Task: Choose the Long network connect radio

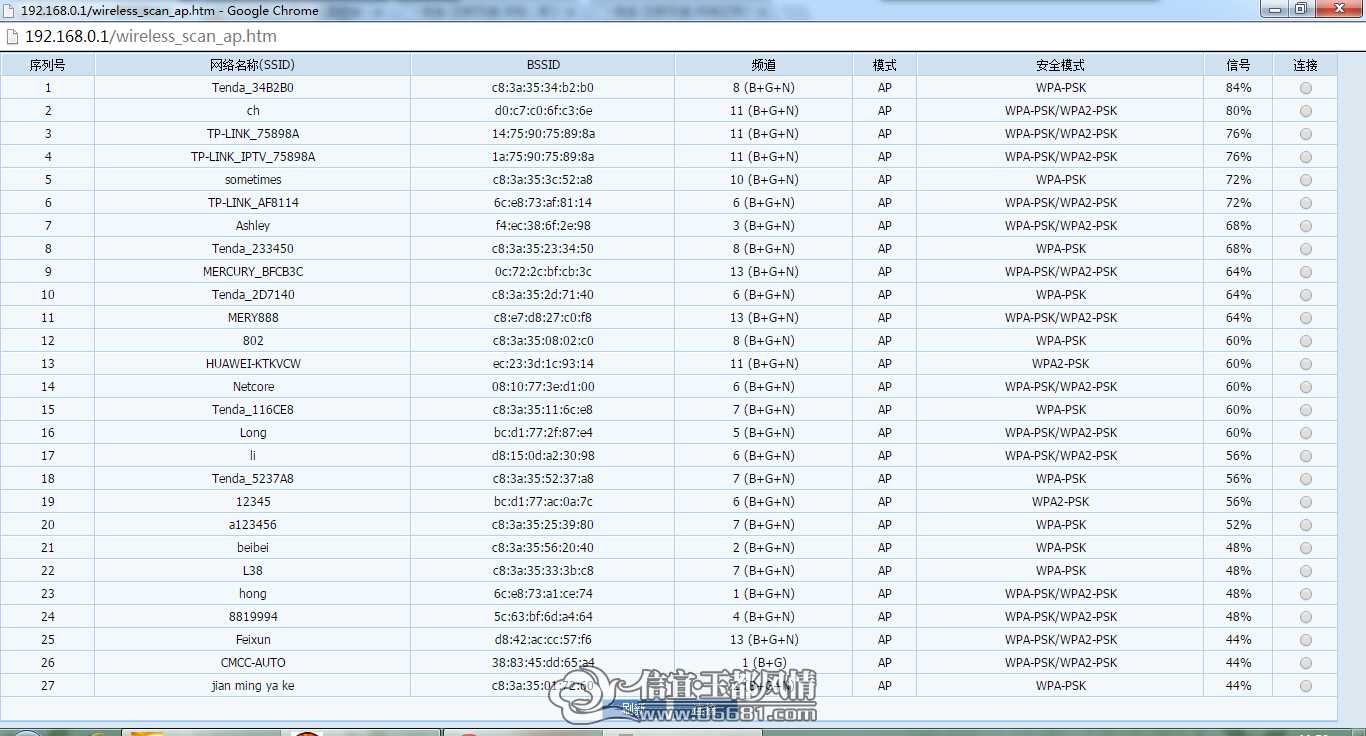Action: point(1305,433)
